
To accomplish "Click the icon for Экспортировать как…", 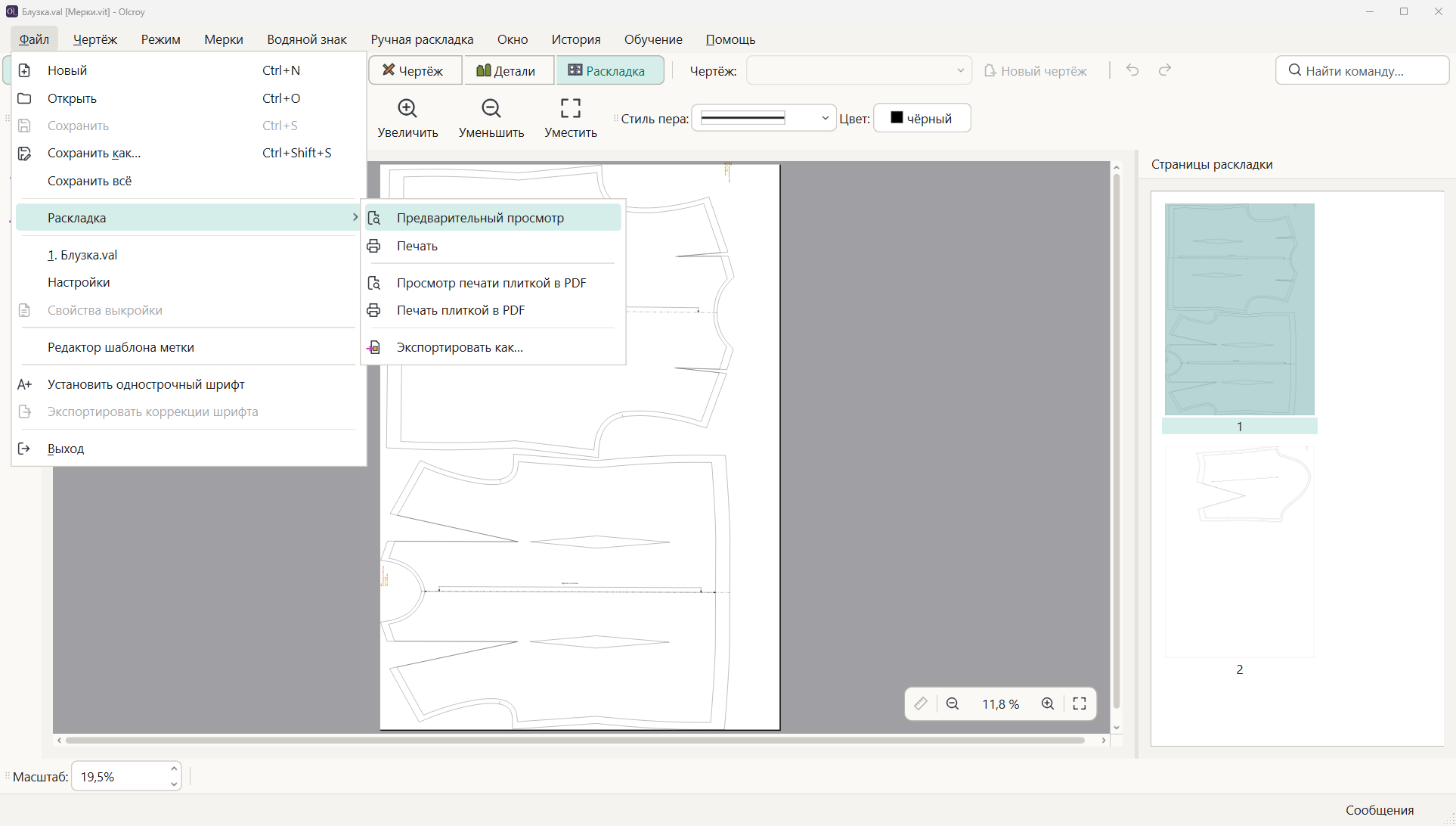I will (373, 347).
